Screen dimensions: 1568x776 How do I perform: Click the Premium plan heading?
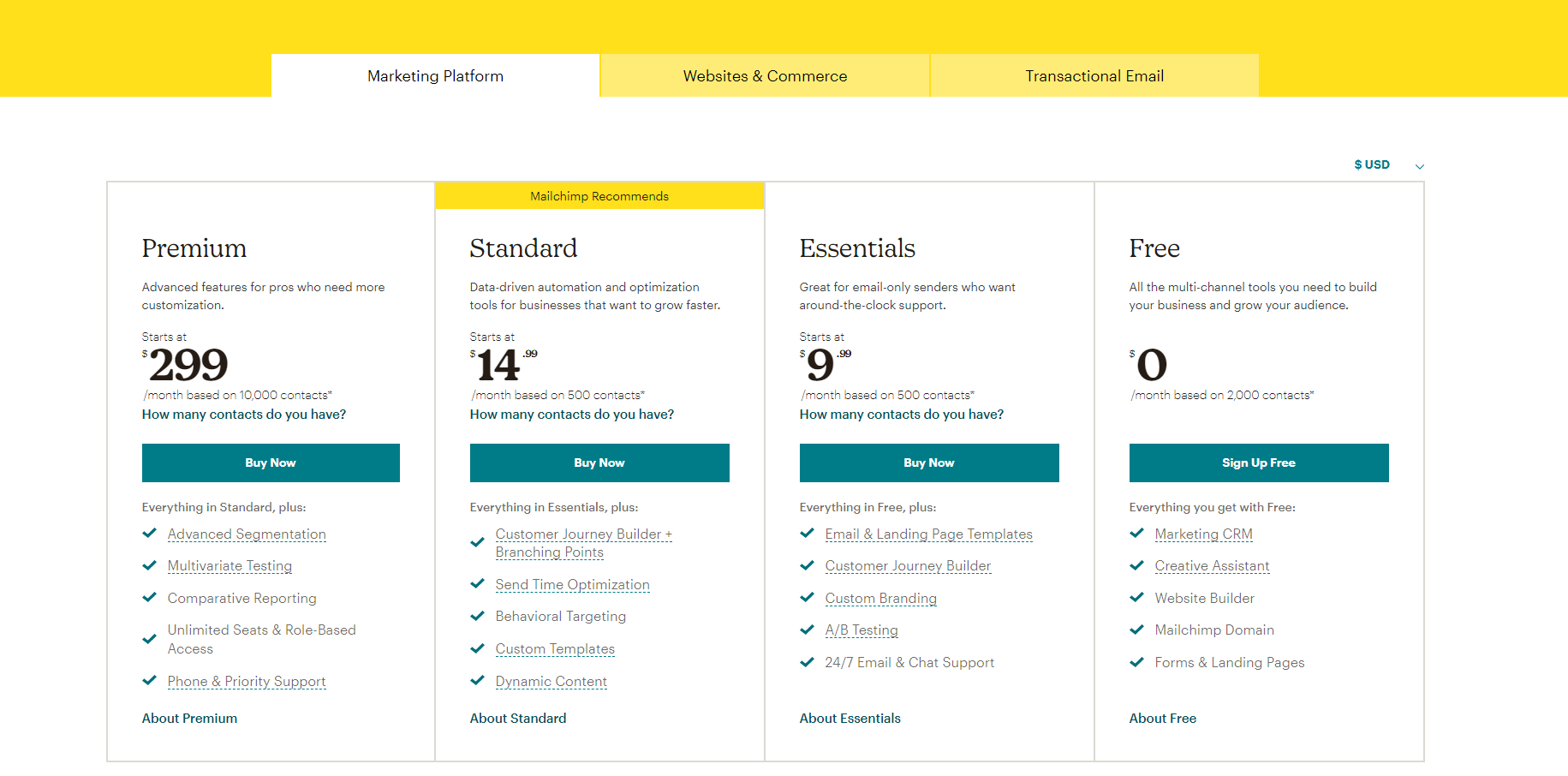click(194, 248)
